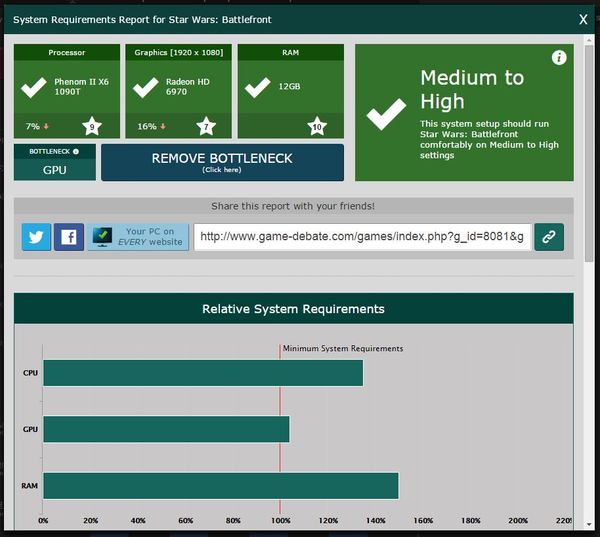
Task: Click the Medium to High heading
Action: (x=472, y=90)
